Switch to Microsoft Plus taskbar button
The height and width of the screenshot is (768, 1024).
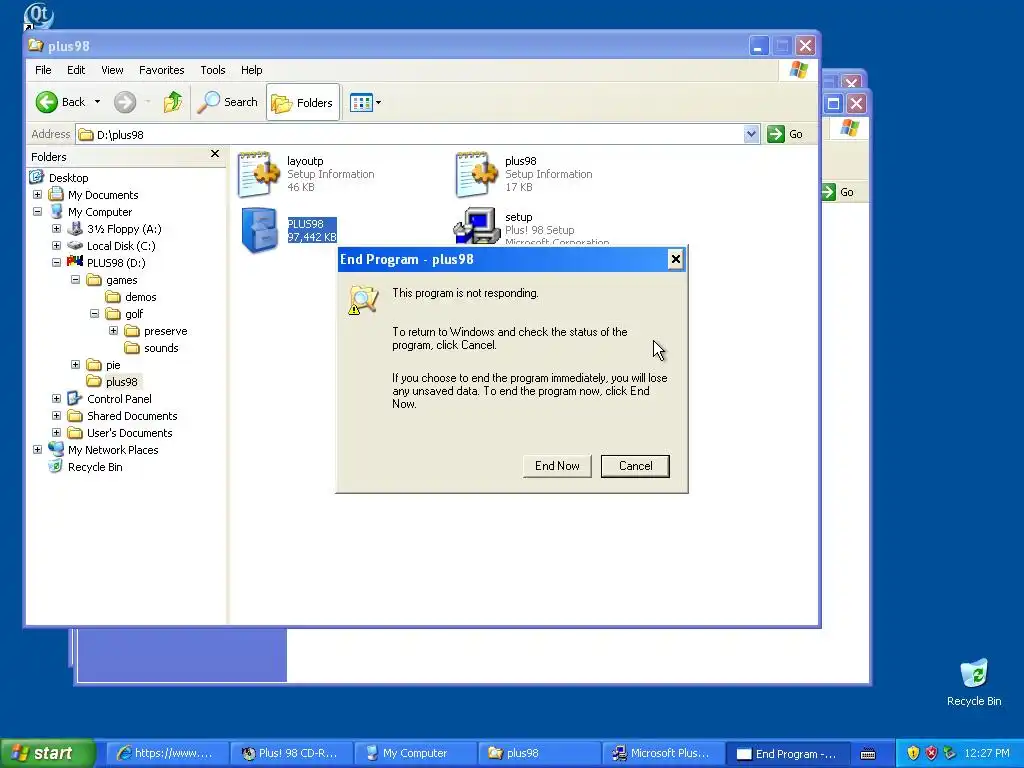(663, 753)
